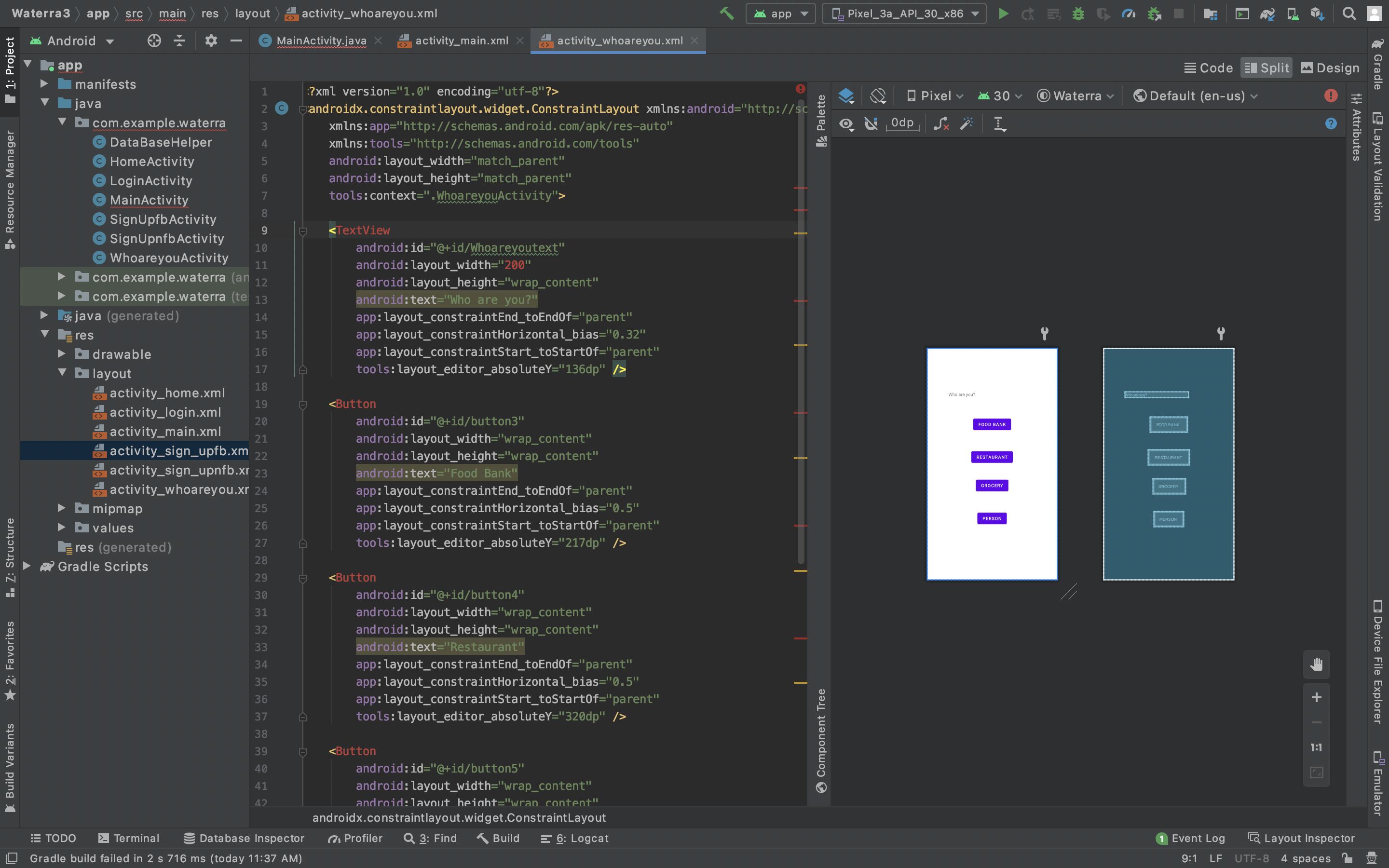Viewport: 1389px width, 868px height.
Task: Click the Select Design Surface layers icon
Action: 845,96
